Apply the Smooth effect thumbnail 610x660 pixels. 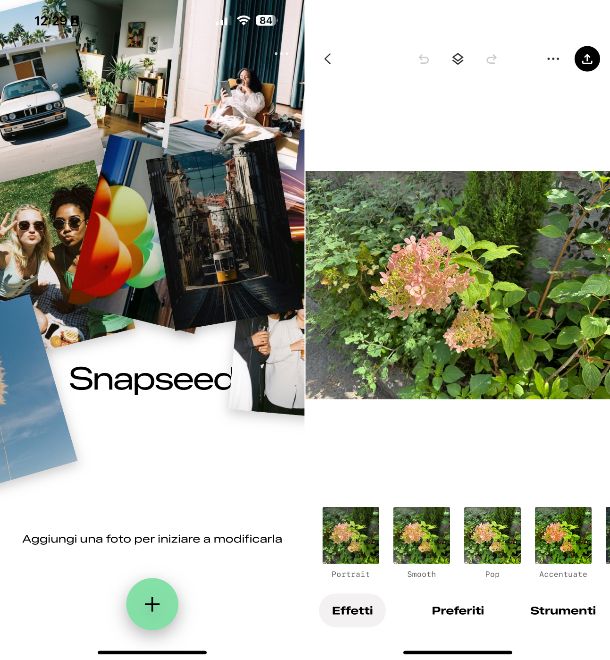[421, 535]
